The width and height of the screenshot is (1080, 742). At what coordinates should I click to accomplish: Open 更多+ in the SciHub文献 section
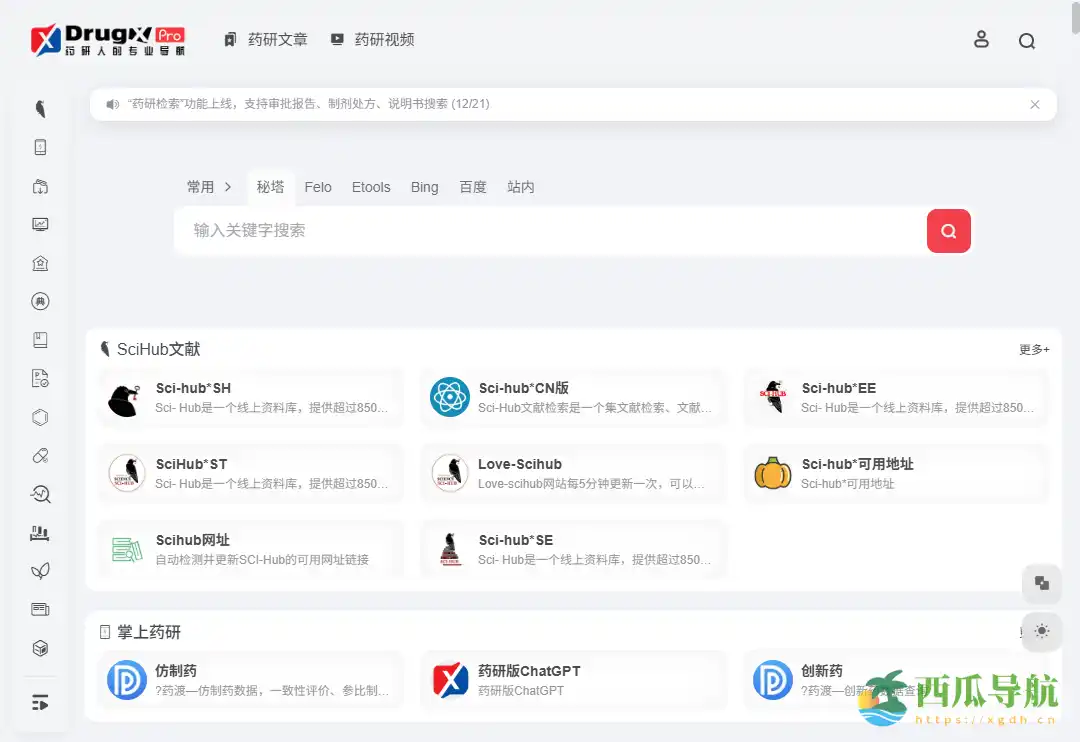pyautogui.click(x=1033, y=350)
